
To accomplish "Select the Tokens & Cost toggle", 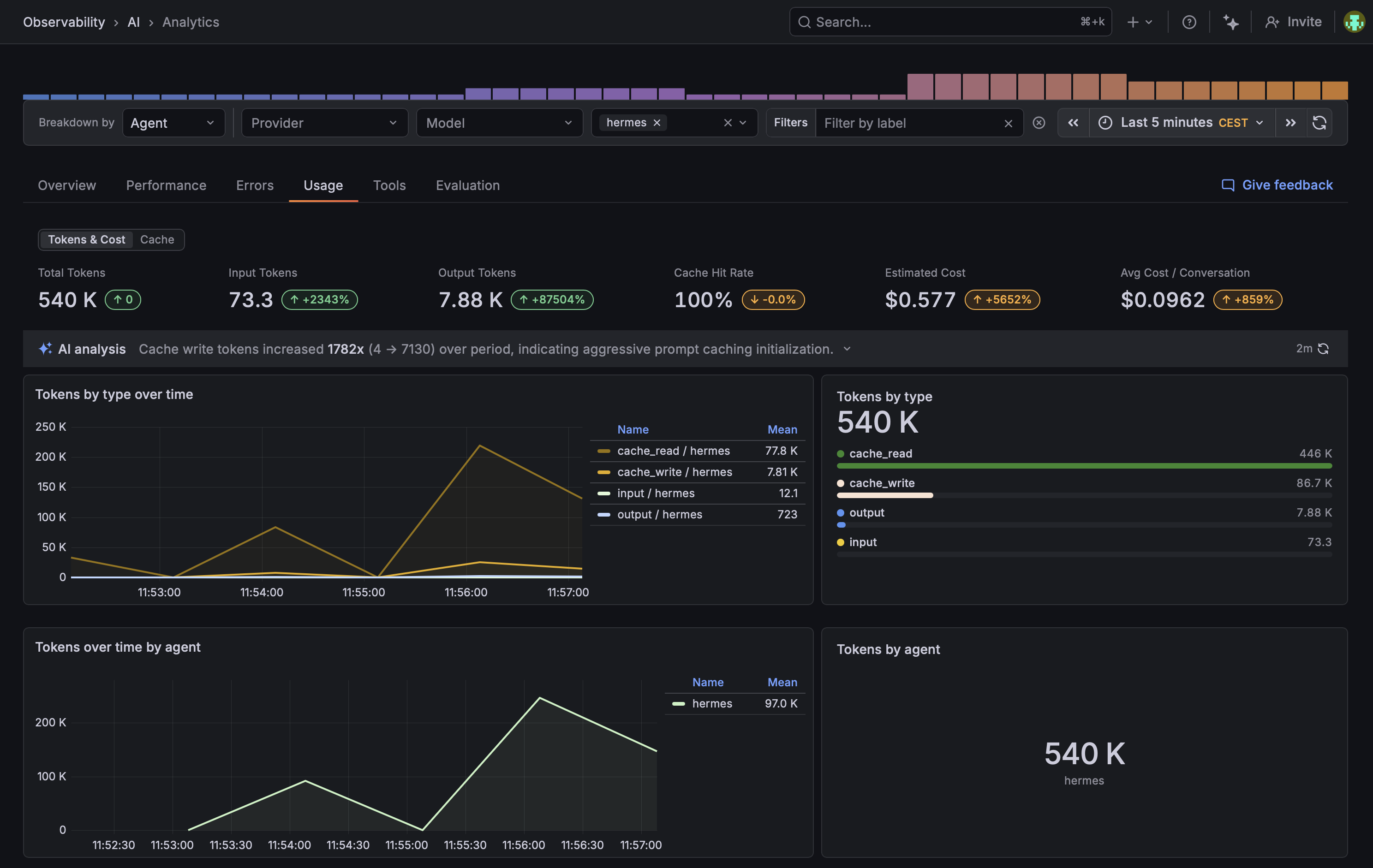I will tap(87, 240).
